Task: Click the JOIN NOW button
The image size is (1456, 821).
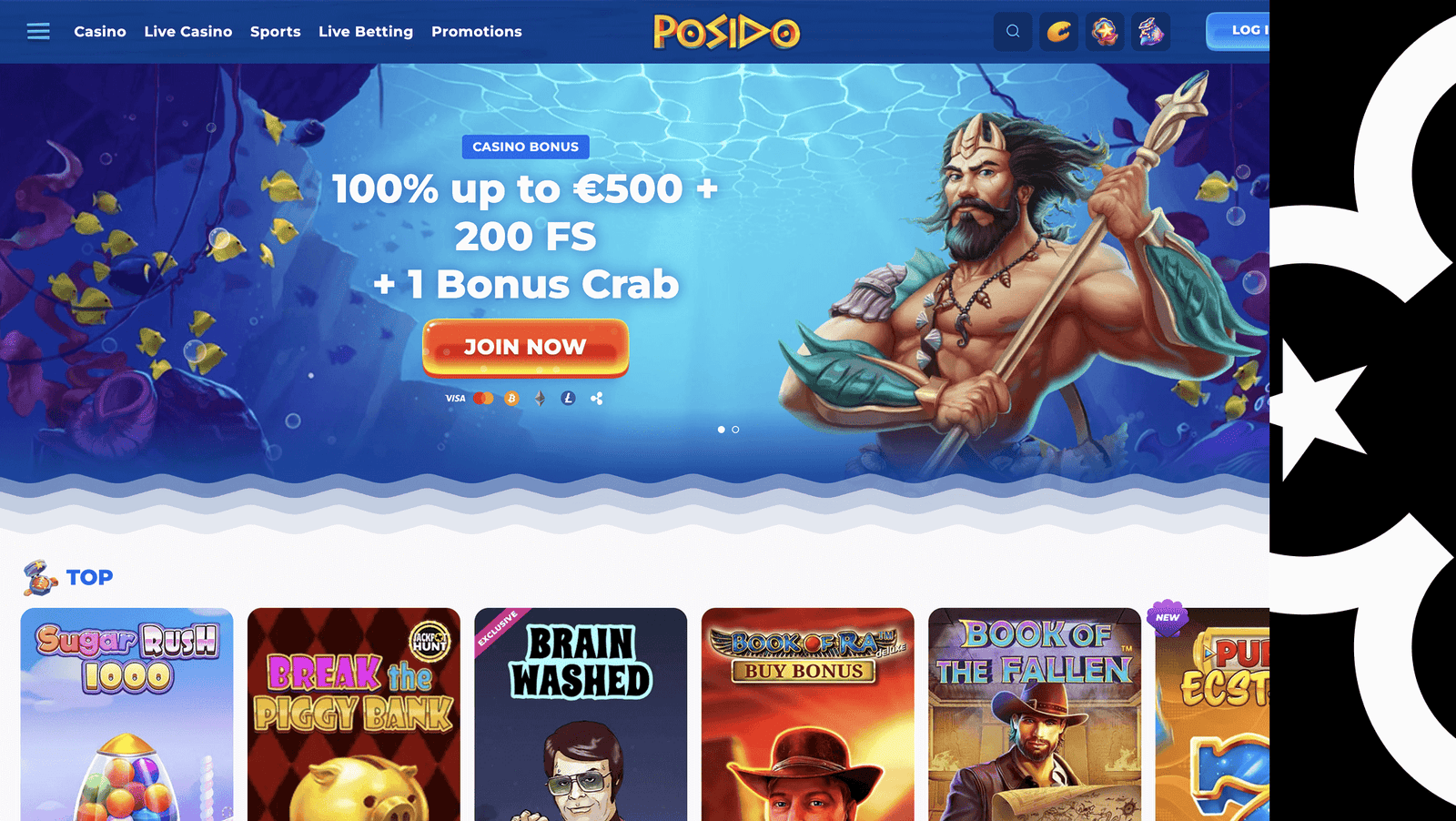Action: click(526, 347)
